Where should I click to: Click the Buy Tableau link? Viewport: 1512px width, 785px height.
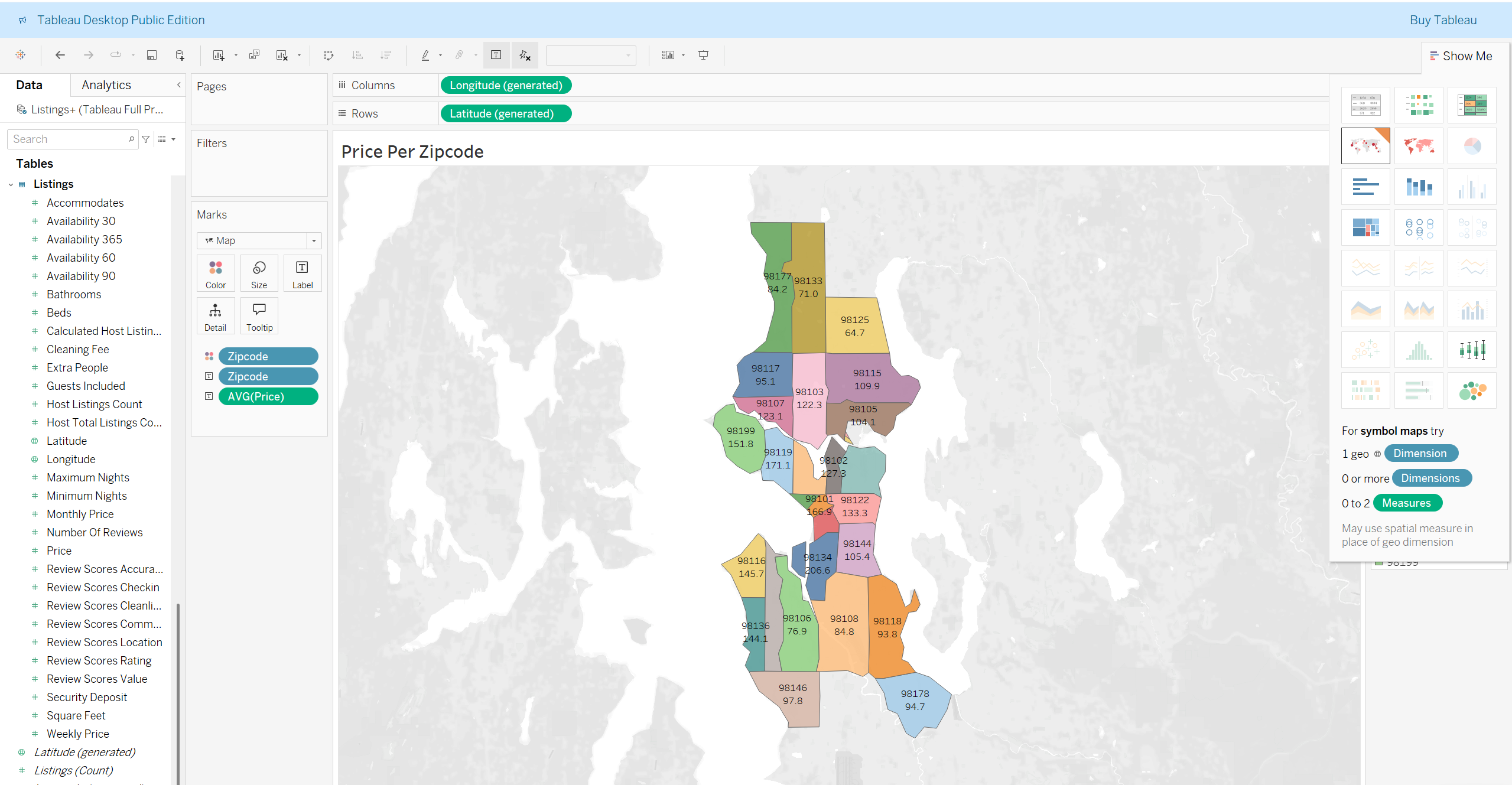click(x=1442, y=20)
